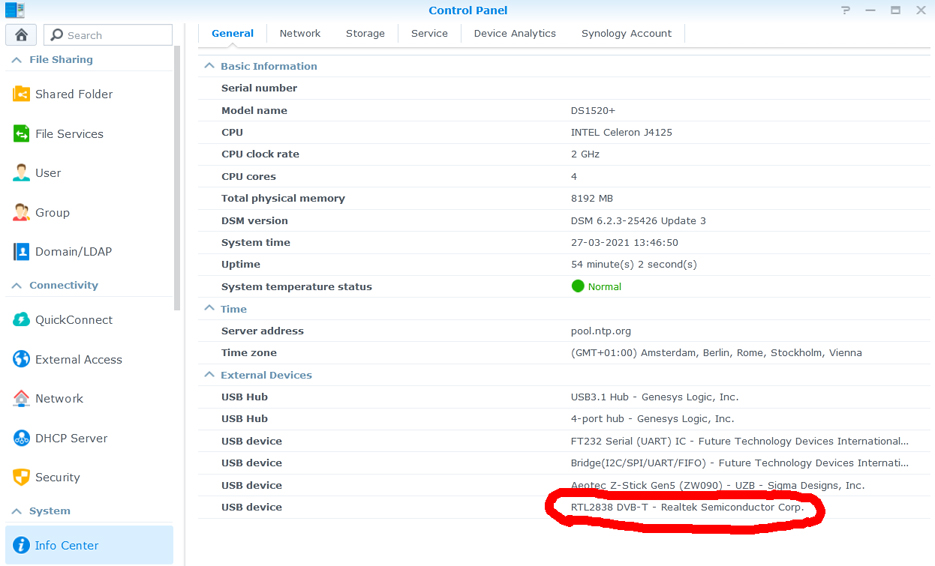The width and height of the screenshot is (935, 566).
Task: Select CPU clock rate 2 GHz
Action: coord(585,154)
